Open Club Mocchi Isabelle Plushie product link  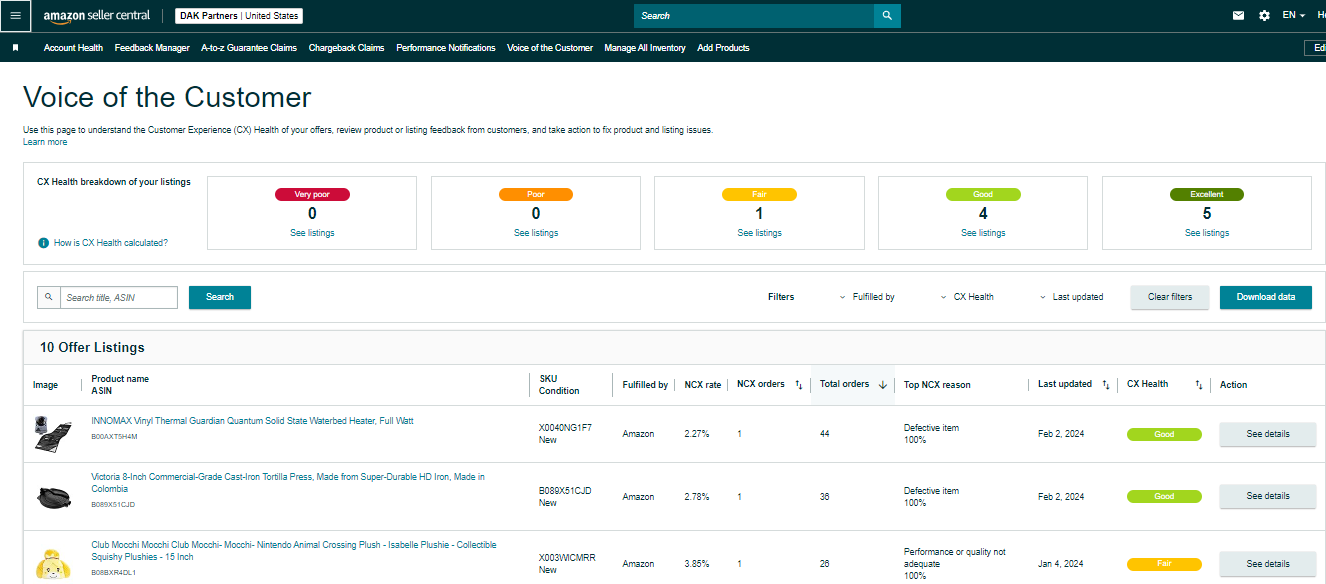pyautogui.click(x=294, y=551)
